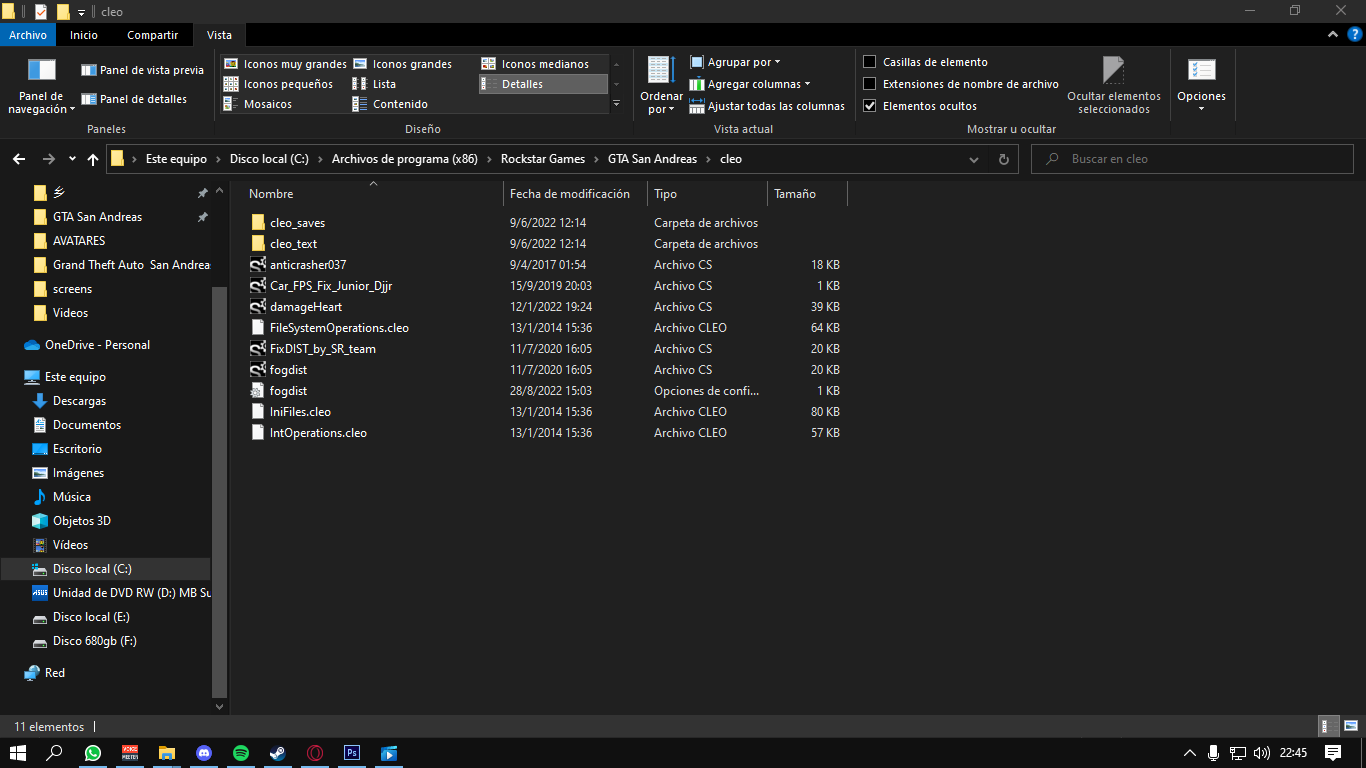Switch to the Compartir ribbon tab

tap(152, 35)
